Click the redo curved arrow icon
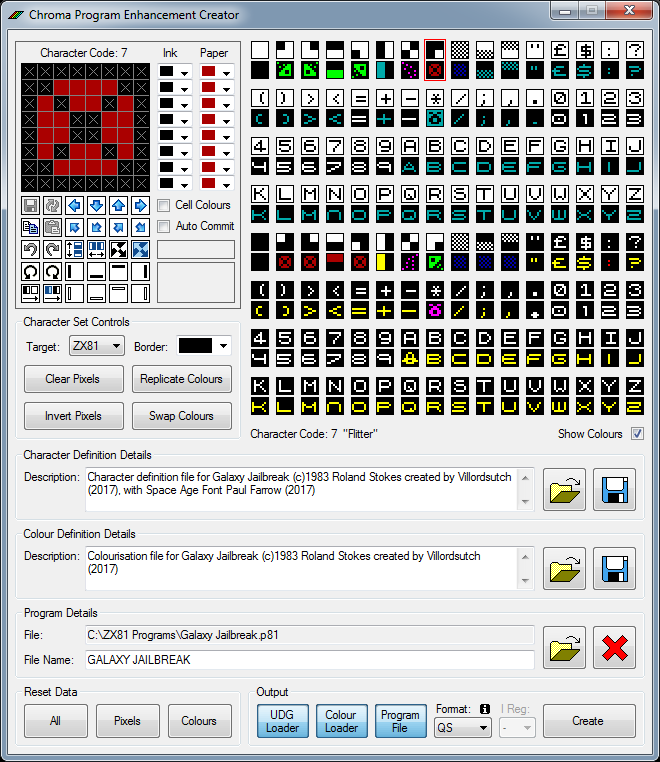Screen dimensions: 660x762 coord(52,250)
